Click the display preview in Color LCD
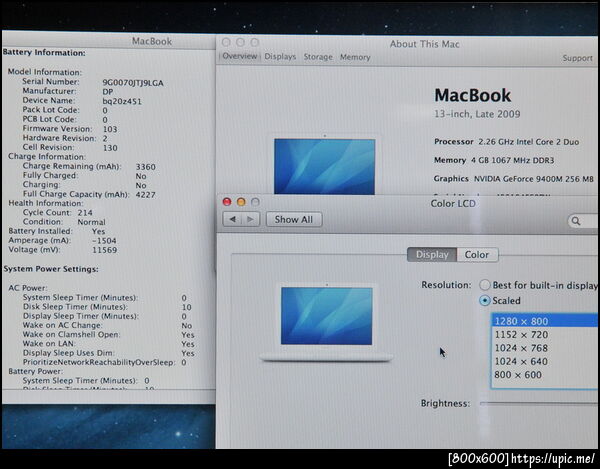 326,322
